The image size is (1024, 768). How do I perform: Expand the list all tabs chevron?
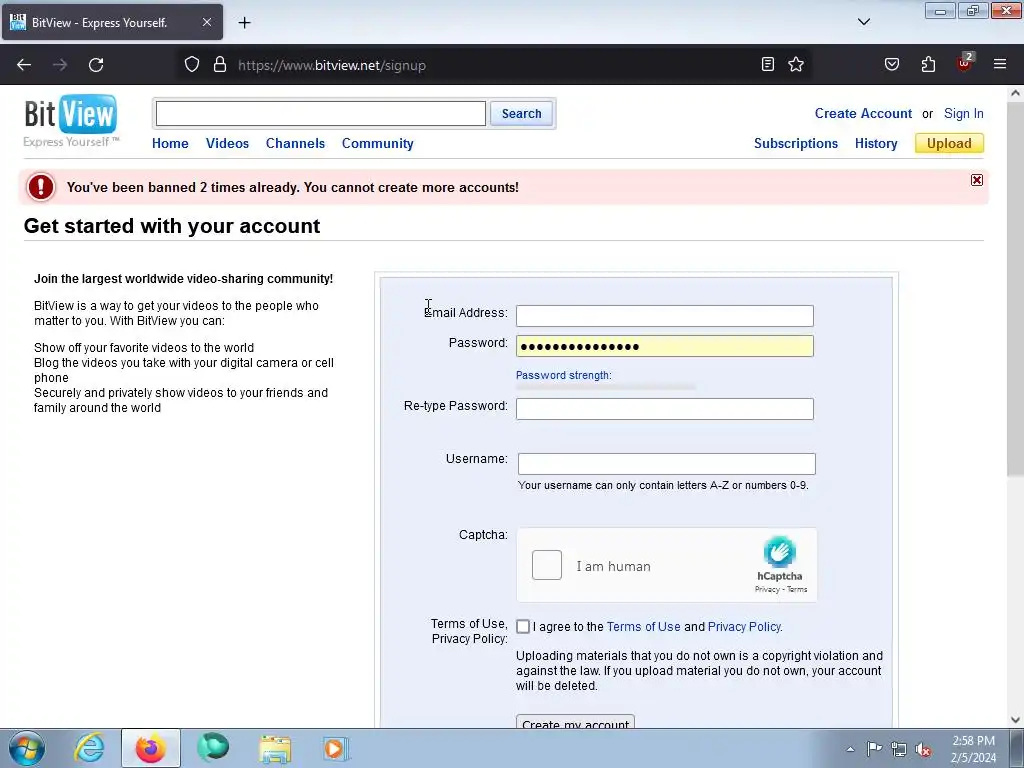863,22
